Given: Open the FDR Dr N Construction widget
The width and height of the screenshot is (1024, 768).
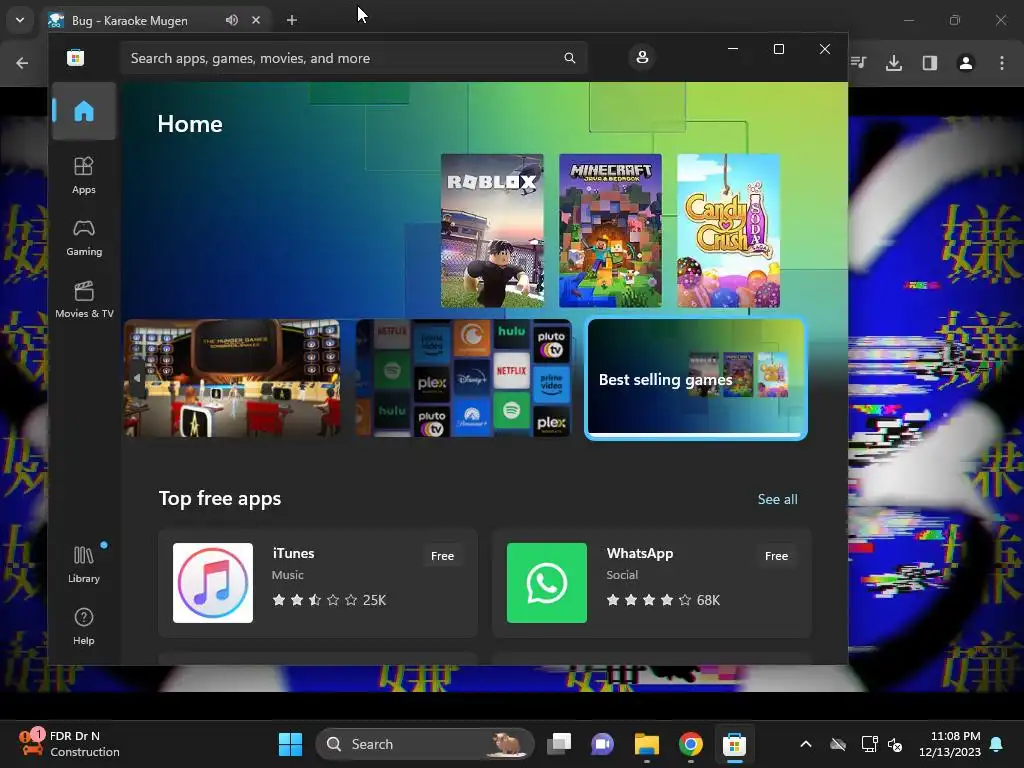Looking at the screenshot, I should click(x=69, y=744).
